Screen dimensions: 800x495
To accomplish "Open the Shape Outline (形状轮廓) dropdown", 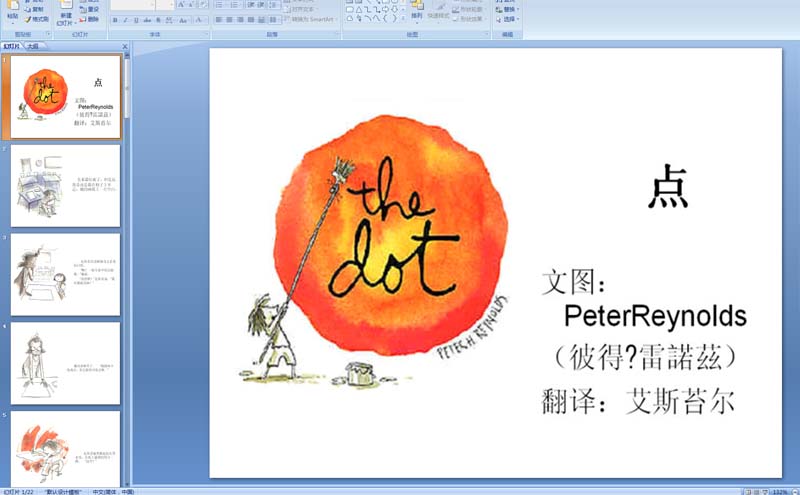I will tap(468, 9).
